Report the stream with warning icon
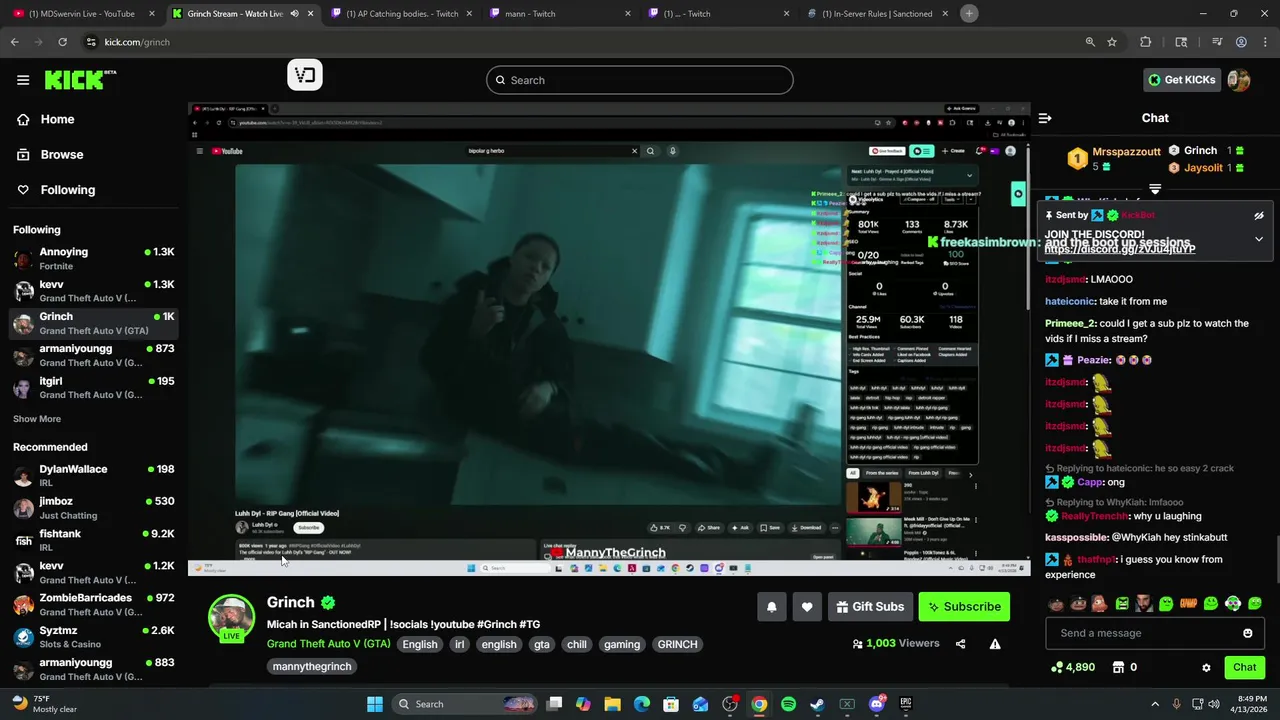1280x720 pixels. 995,644
